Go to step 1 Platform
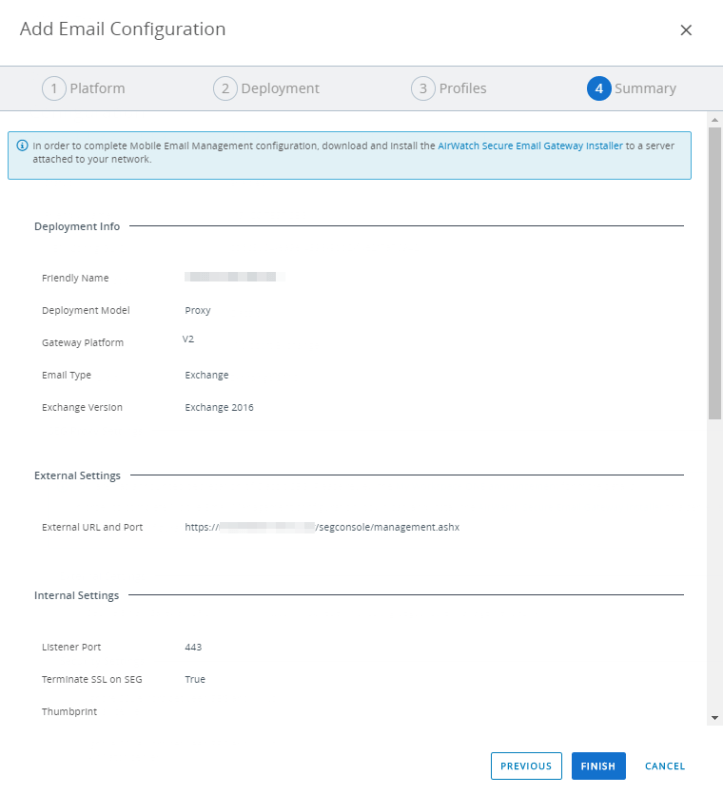Viewport: 723px width, 795px height. 83,88
